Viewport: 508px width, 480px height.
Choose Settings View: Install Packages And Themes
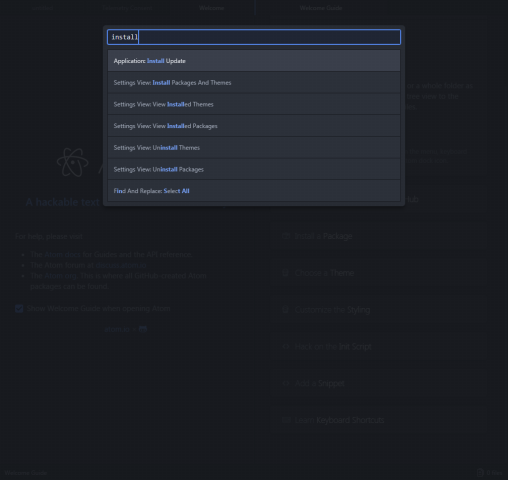pos(254,82)
